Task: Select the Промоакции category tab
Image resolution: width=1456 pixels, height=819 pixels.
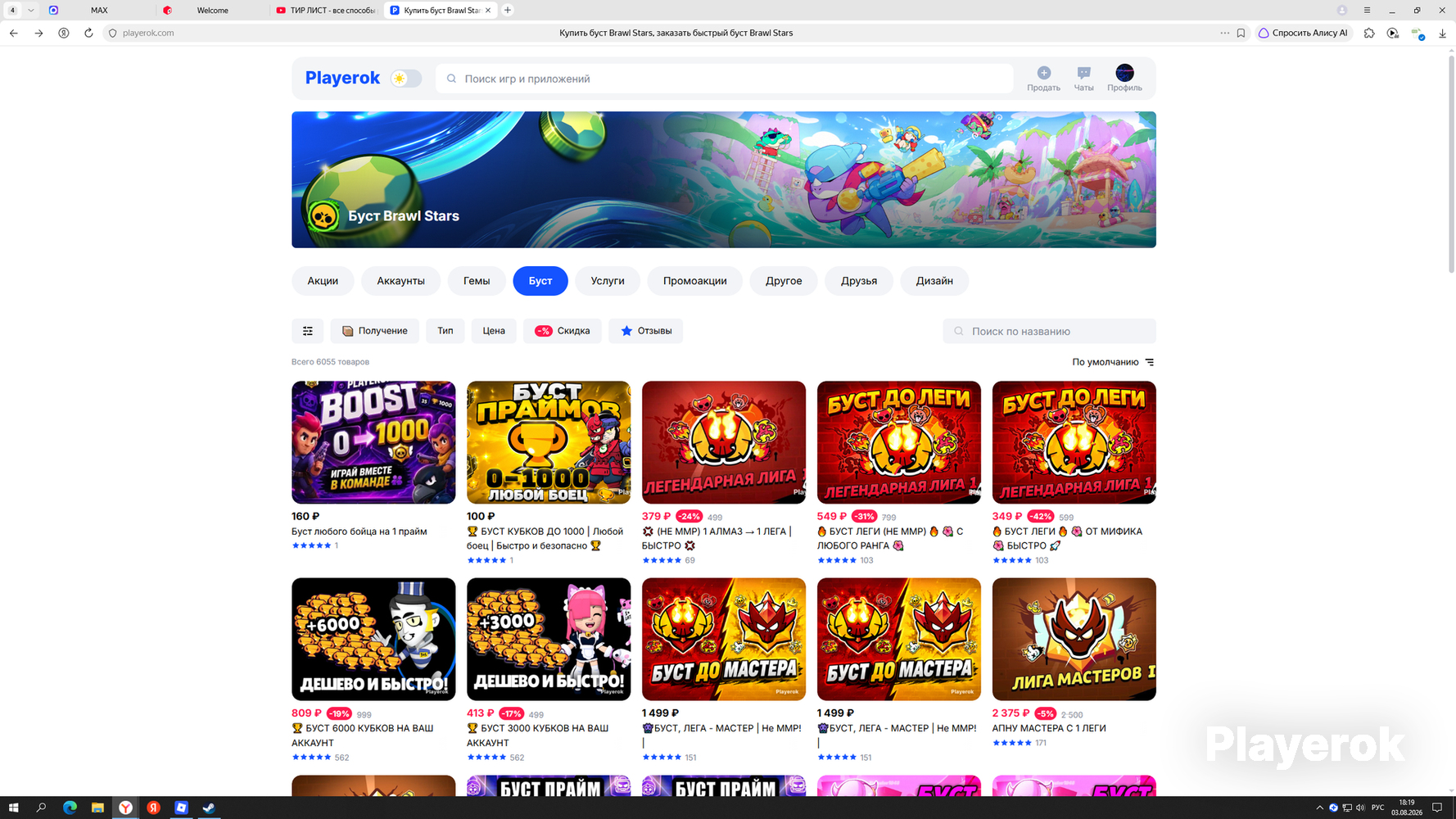Action: click(x=695, y=281)
